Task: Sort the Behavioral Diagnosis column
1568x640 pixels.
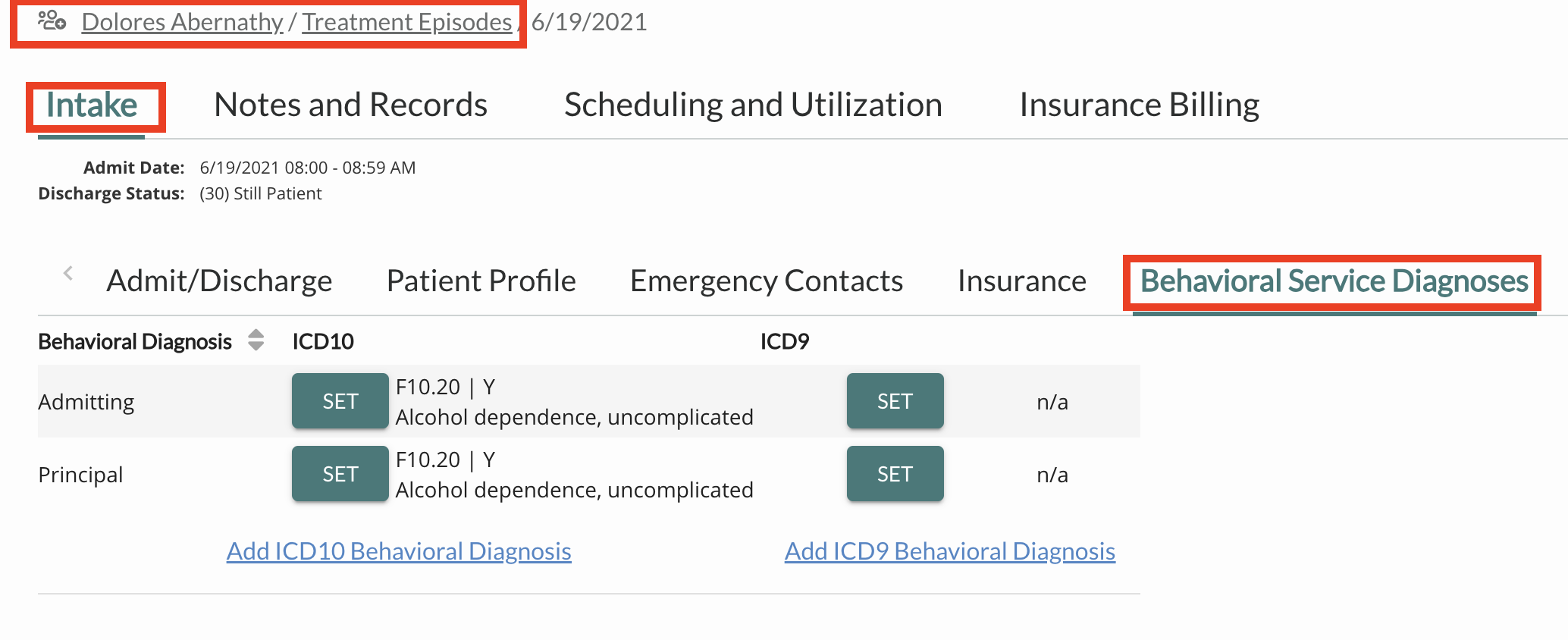Action: tap(255, 341)
